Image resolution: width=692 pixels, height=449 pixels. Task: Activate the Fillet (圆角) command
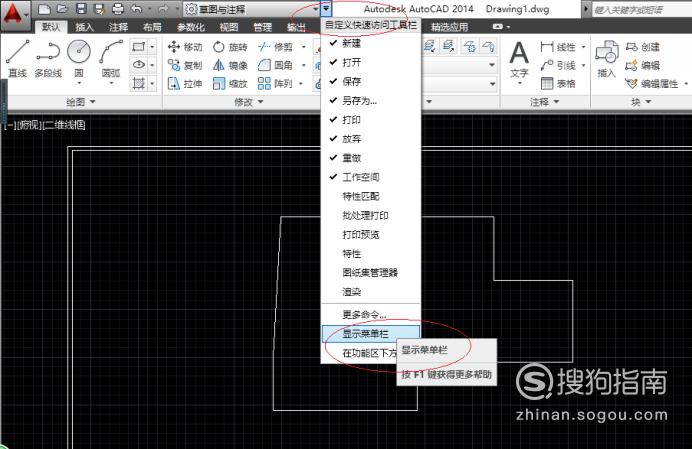(x=275, y=65)
